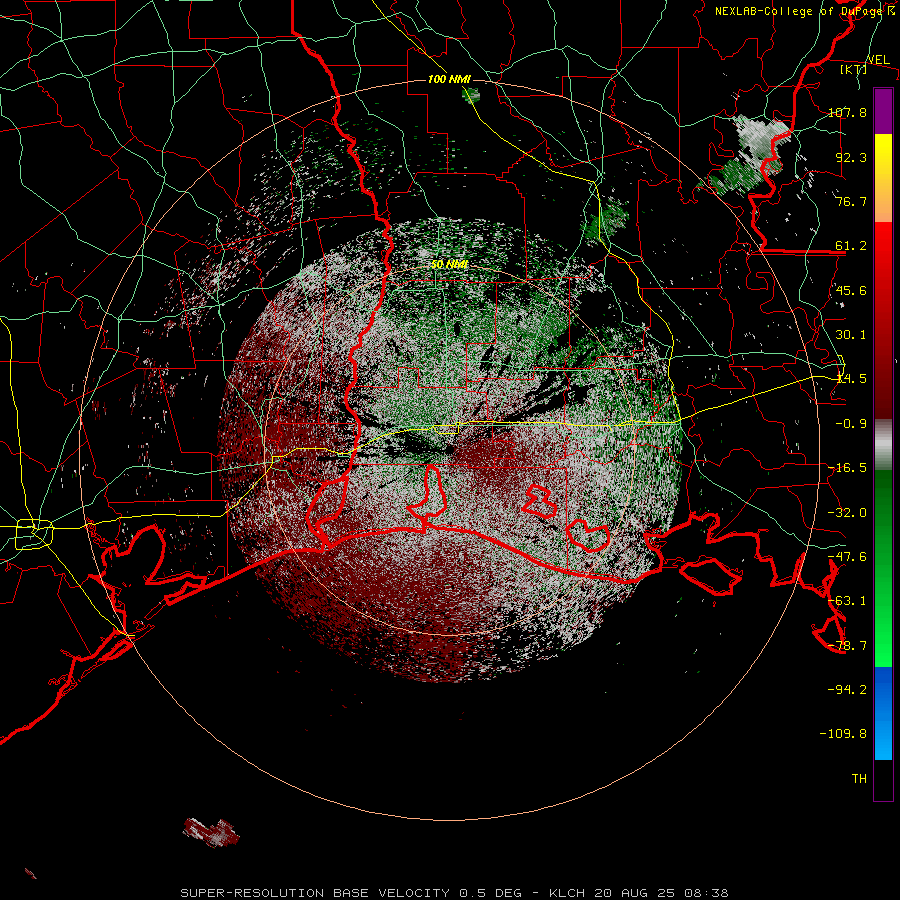Select the 107.8 velocity scale value
This screenshot has height=900, width=900.
847,112
